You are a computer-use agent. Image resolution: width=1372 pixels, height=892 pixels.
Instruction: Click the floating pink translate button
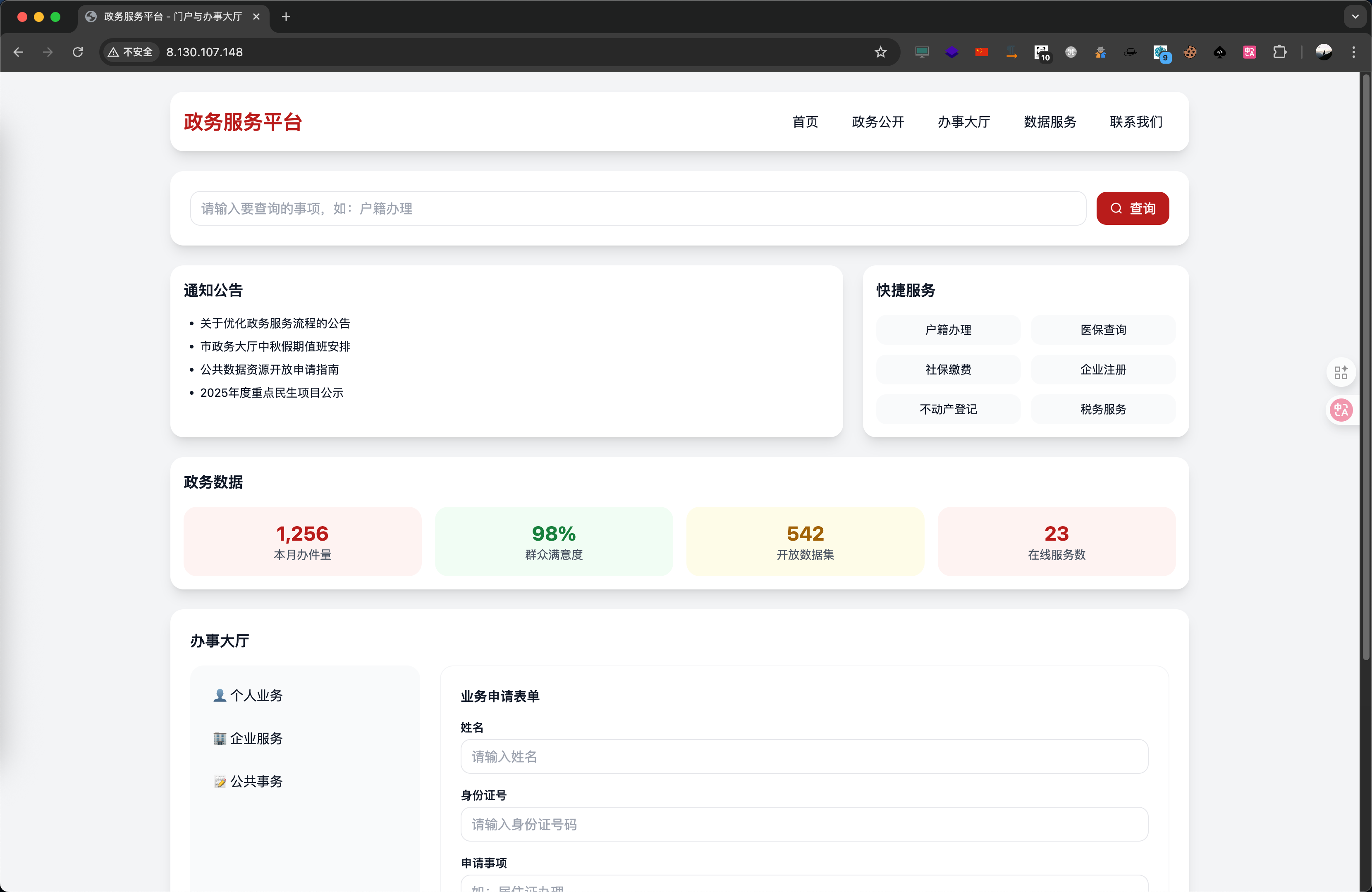(x=1341, y=410)
